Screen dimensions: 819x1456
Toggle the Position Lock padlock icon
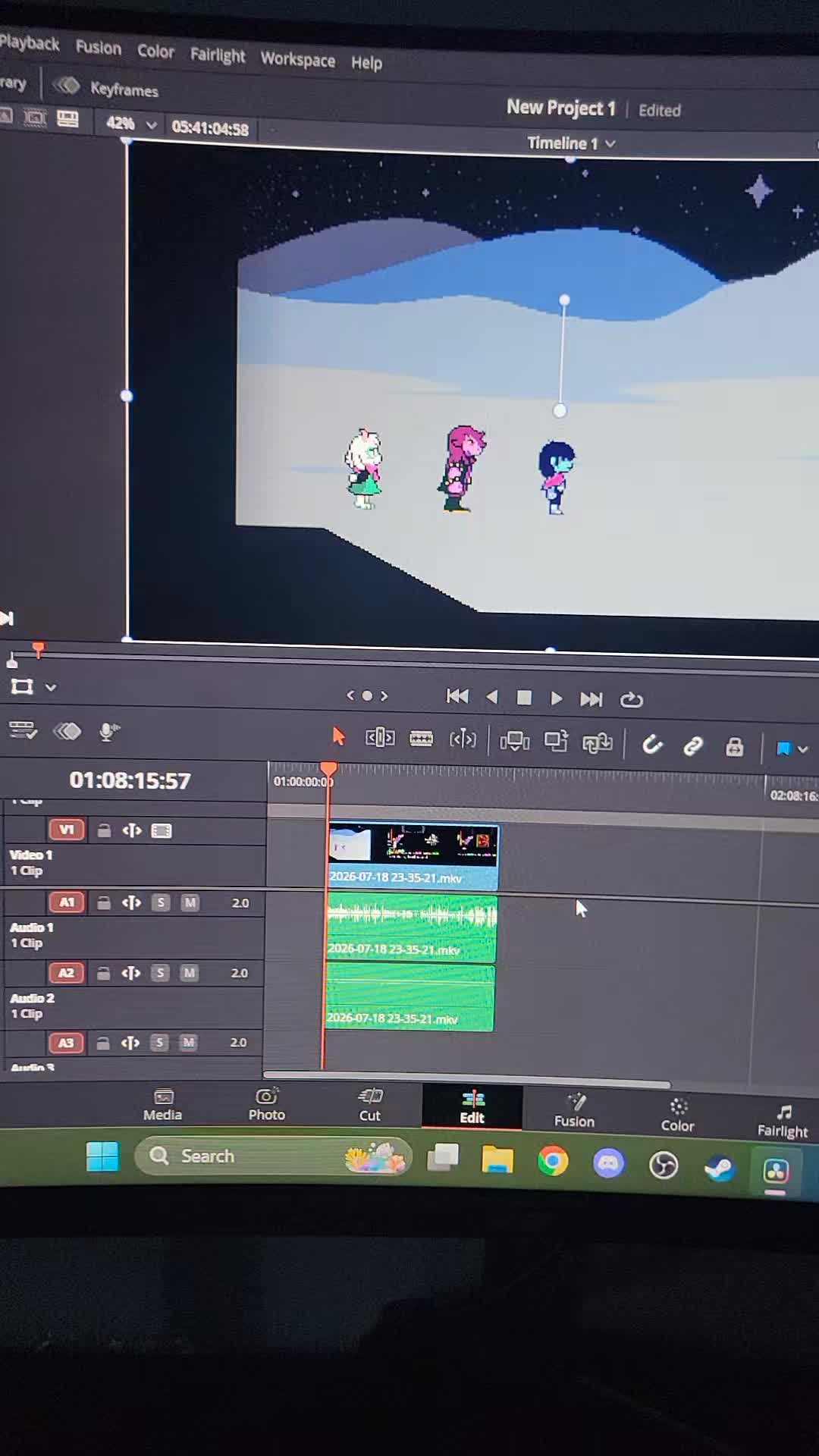click(x=734, y=747)
